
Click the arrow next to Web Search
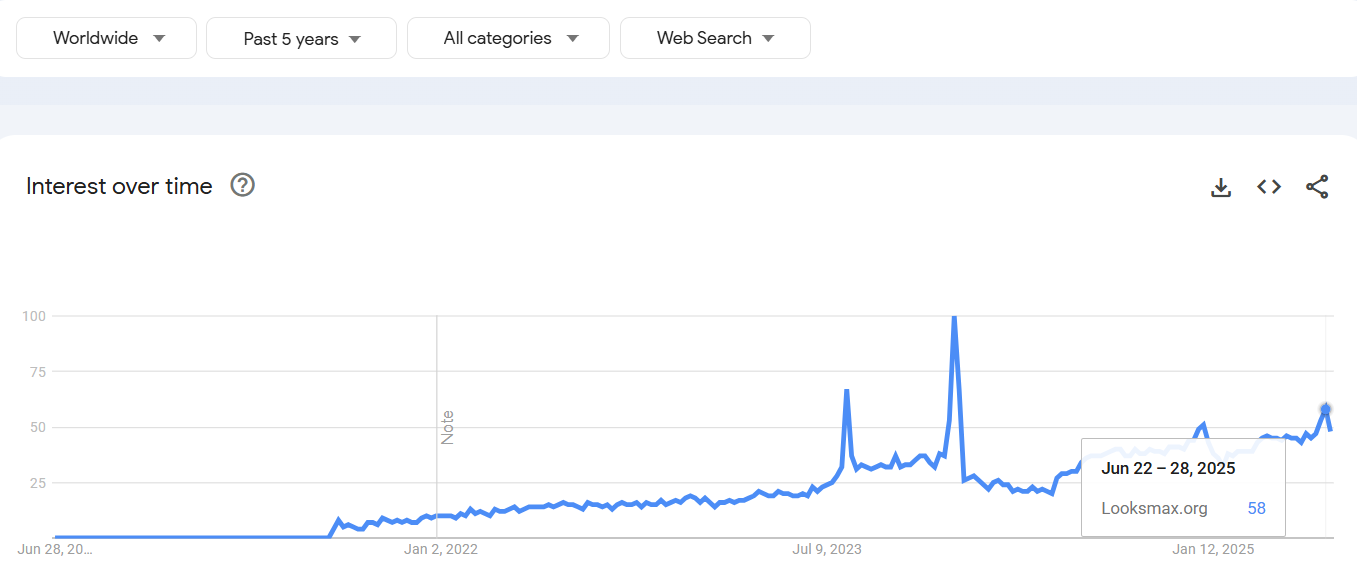[x=768, y=39]
